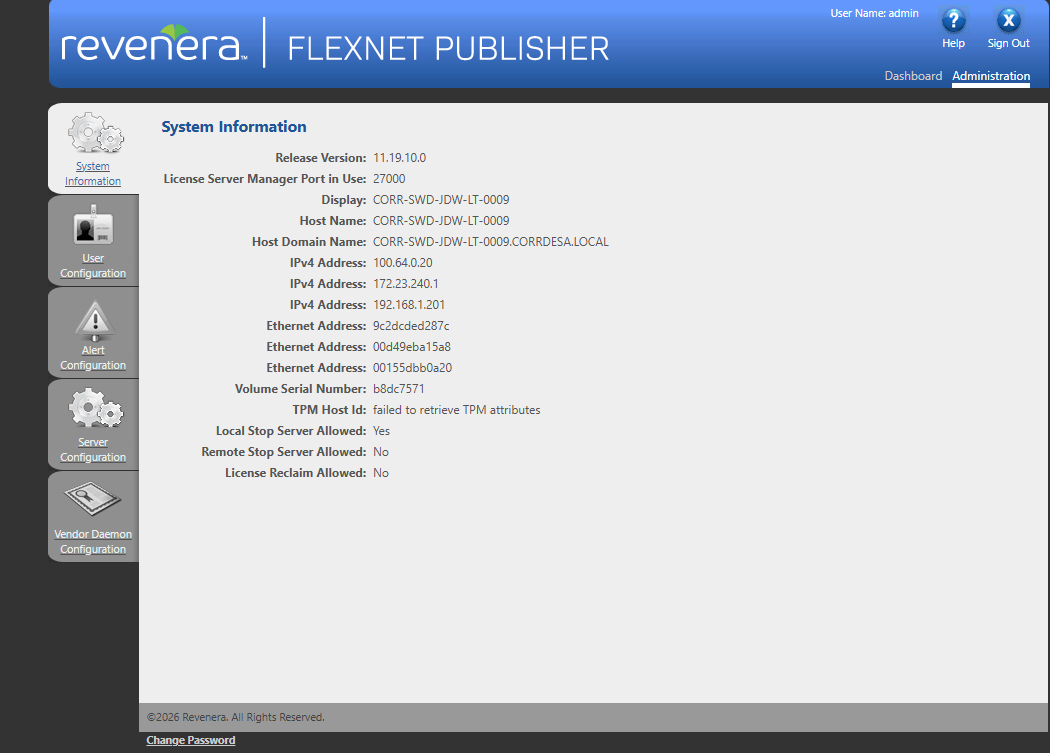Click the Host Domain Name value text
Image resolution: width=1050 pixels, height=753 pixels.
tap(491, 242)
